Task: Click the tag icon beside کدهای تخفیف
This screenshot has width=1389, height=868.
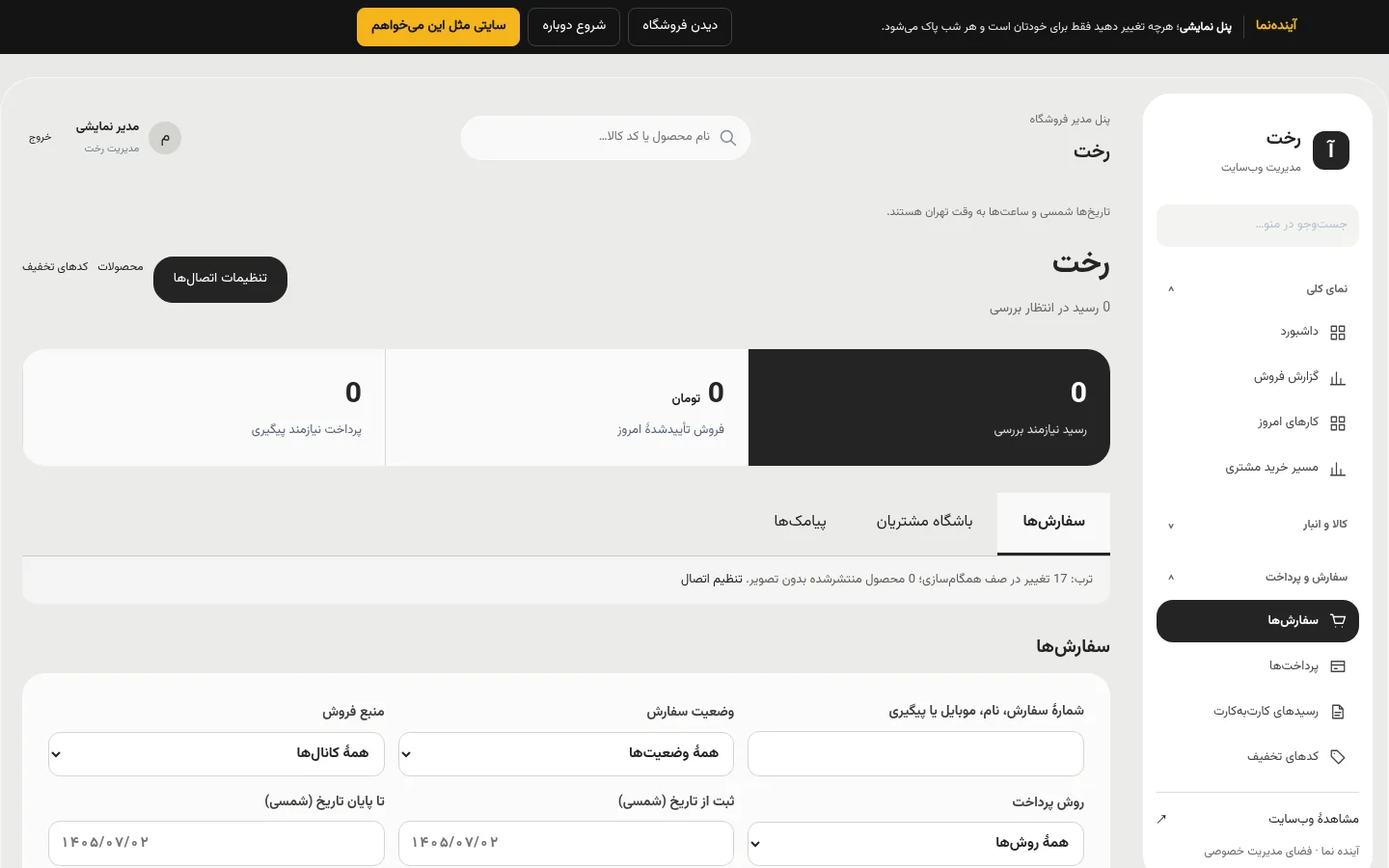Action: [1337, 757]
